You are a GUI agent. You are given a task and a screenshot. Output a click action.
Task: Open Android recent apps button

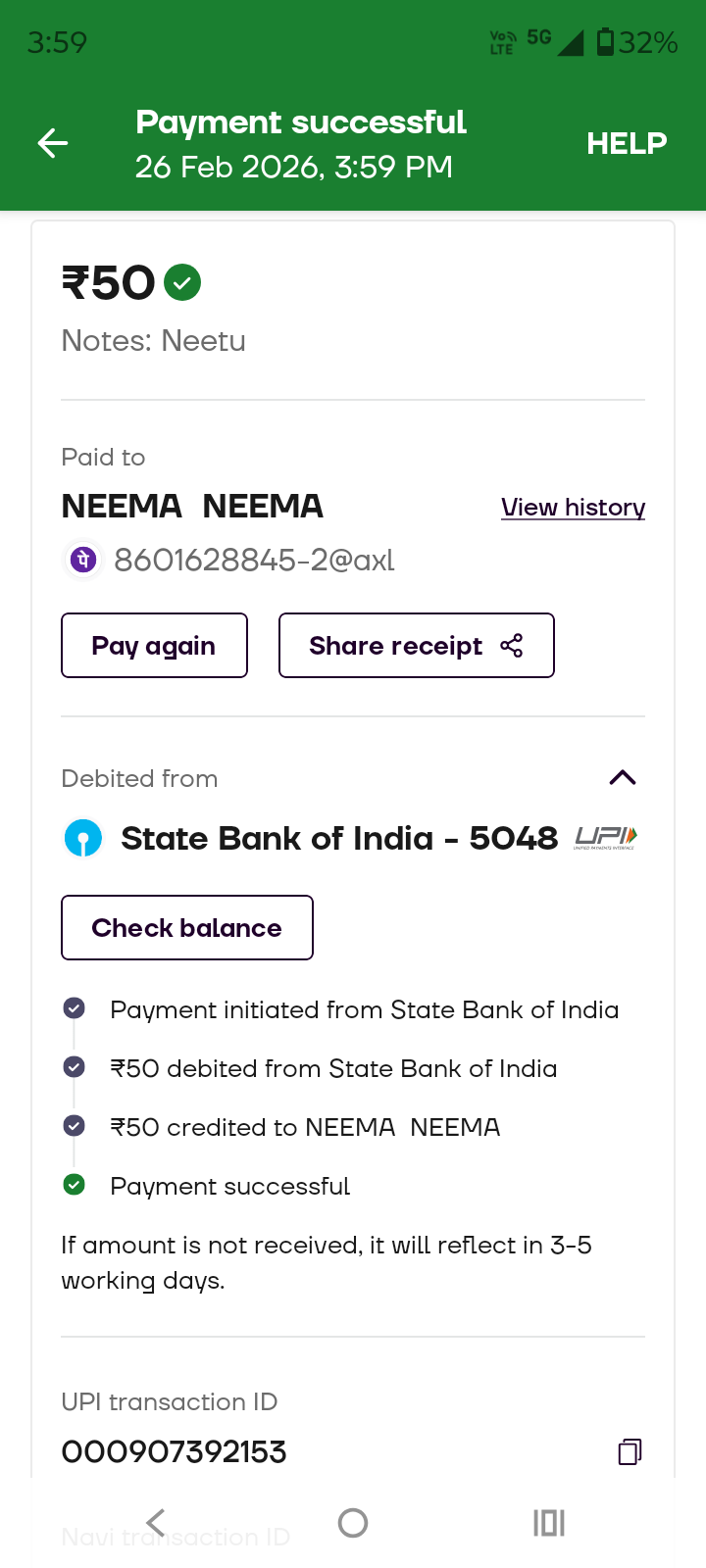coord(549,1522)
